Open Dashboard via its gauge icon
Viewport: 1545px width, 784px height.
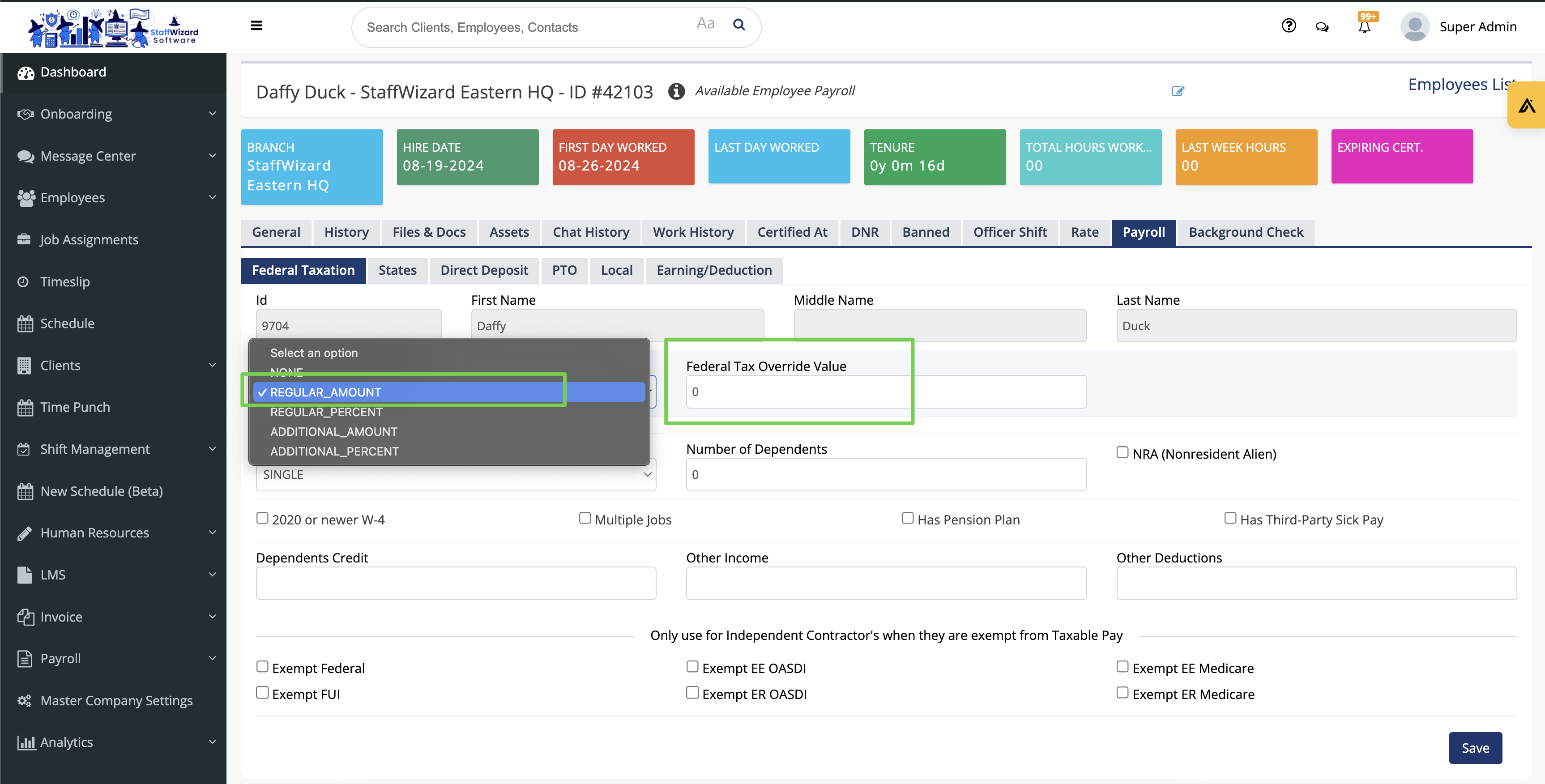coord(26,72)
